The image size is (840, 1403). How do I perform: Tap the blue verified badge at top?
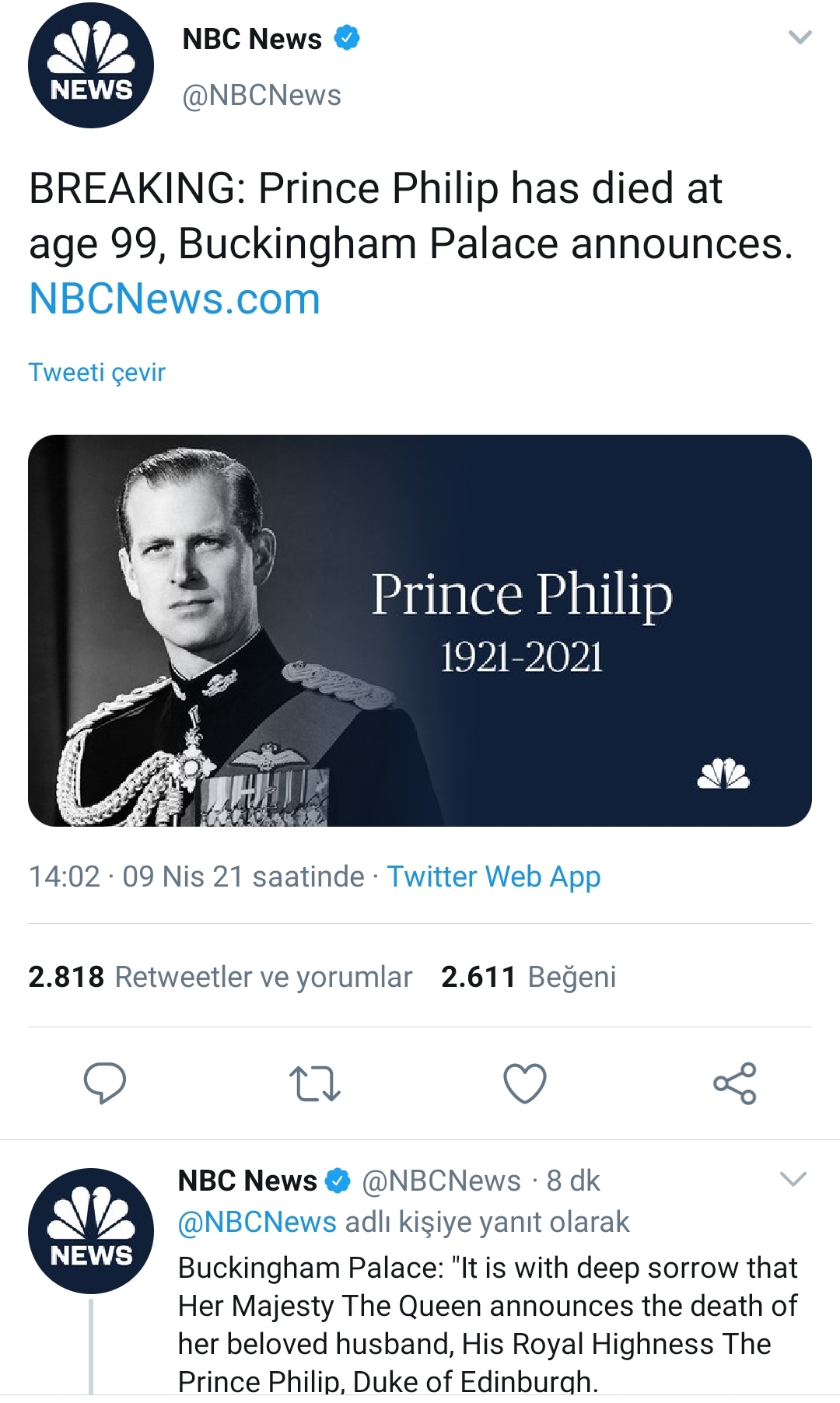point(347,37)
